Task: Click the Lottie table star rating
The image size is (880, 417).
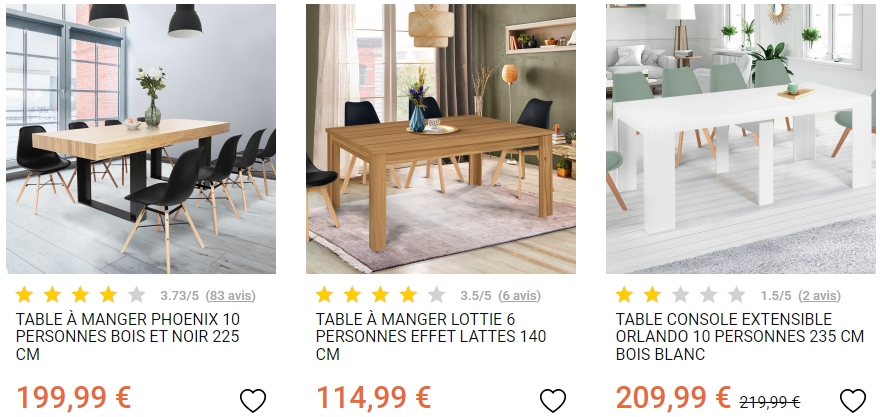Action: tap(380, 295)
